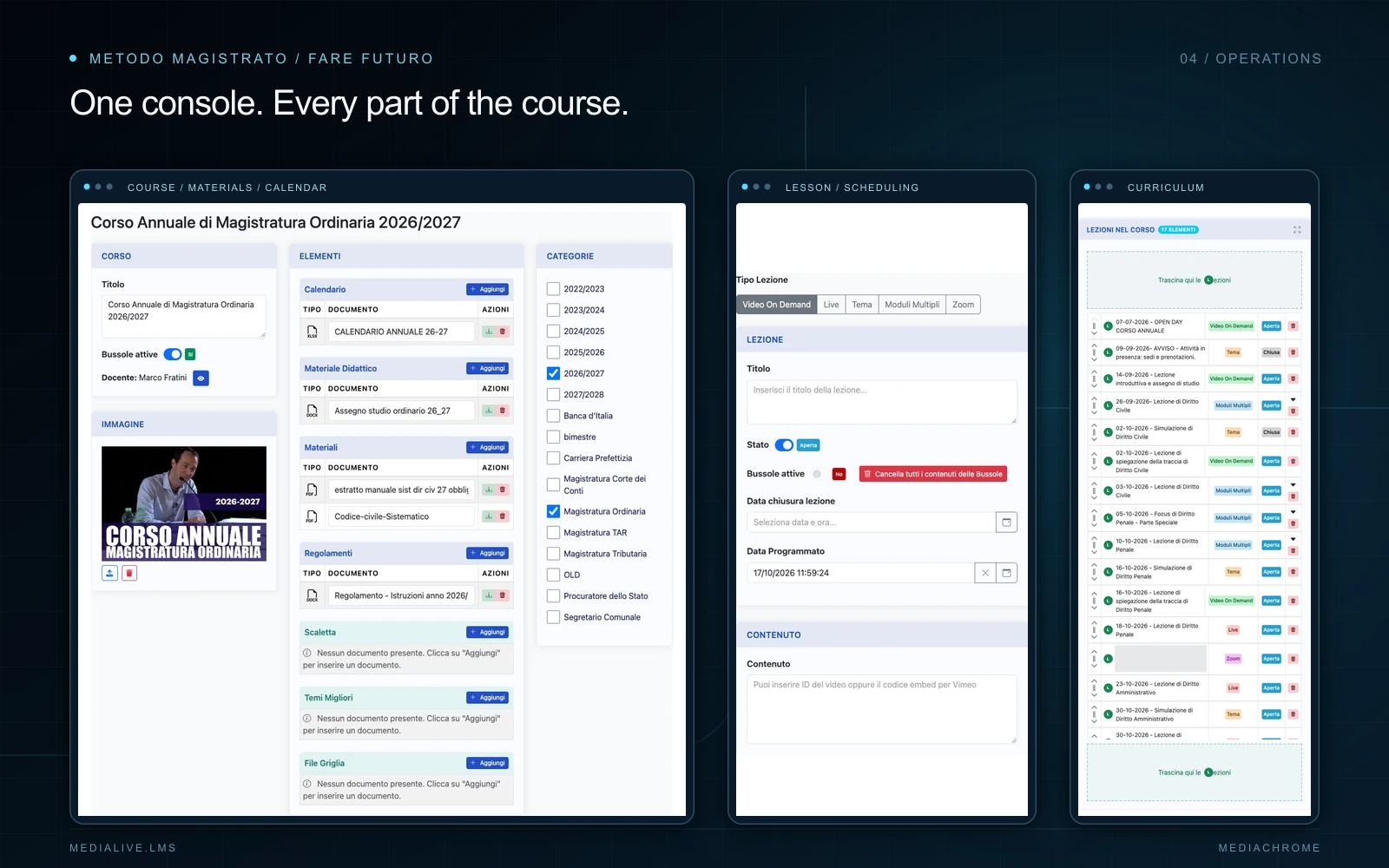Toggle the lesson Stato switch
The width and height of the screenshot is (1389, 868).
[784, 445]
